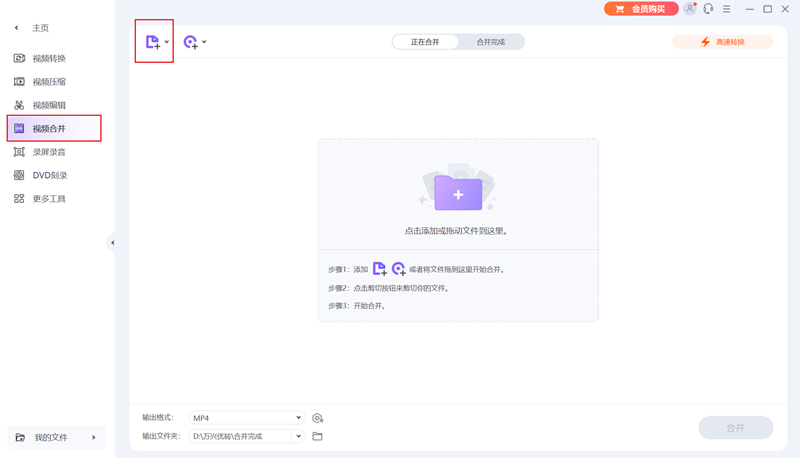The image size is (800, 458).
Task: Click the add file icon in step 1
Action: click(380, 269)
